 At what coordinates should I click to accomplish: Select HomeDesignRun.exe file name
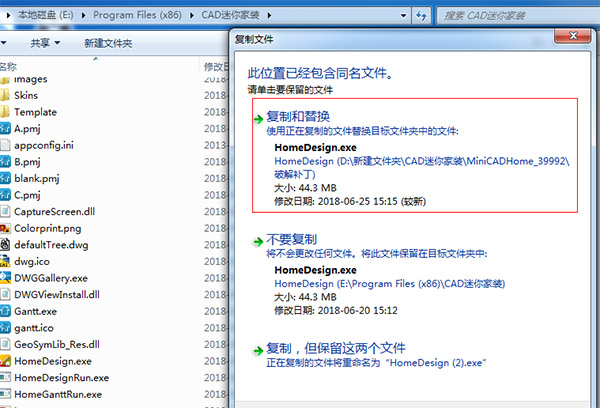click(62, 378)
